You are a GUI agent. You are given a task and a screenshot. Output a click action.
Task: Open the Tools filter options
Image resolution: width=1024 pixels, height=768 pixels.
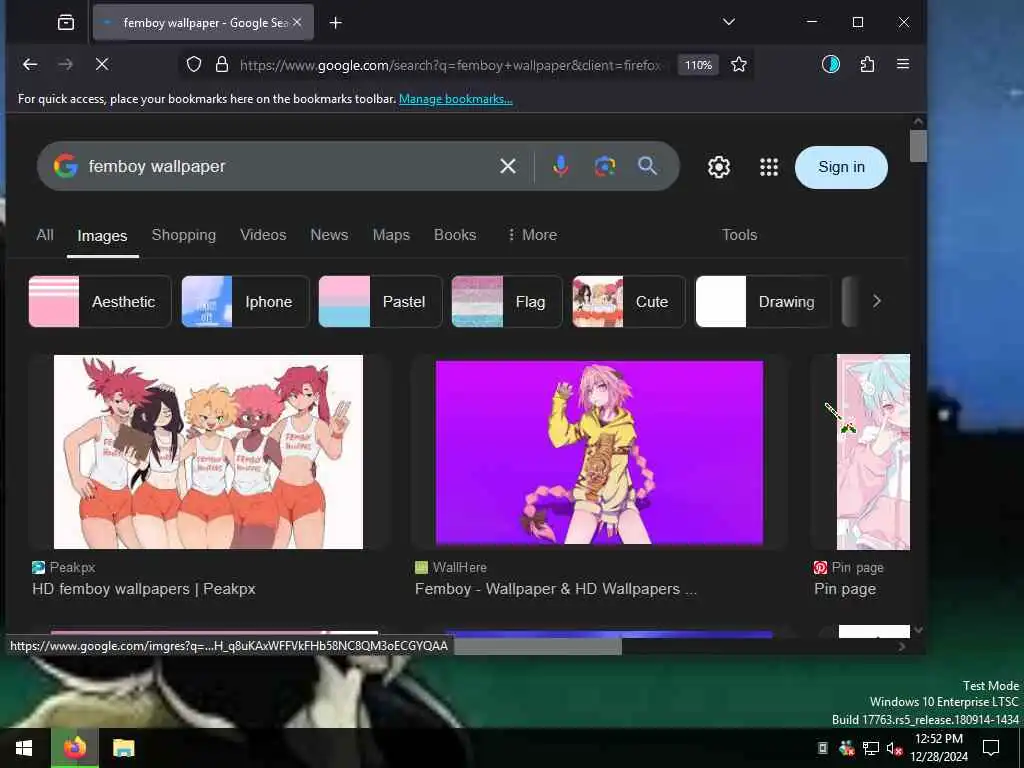coord(739,235)
